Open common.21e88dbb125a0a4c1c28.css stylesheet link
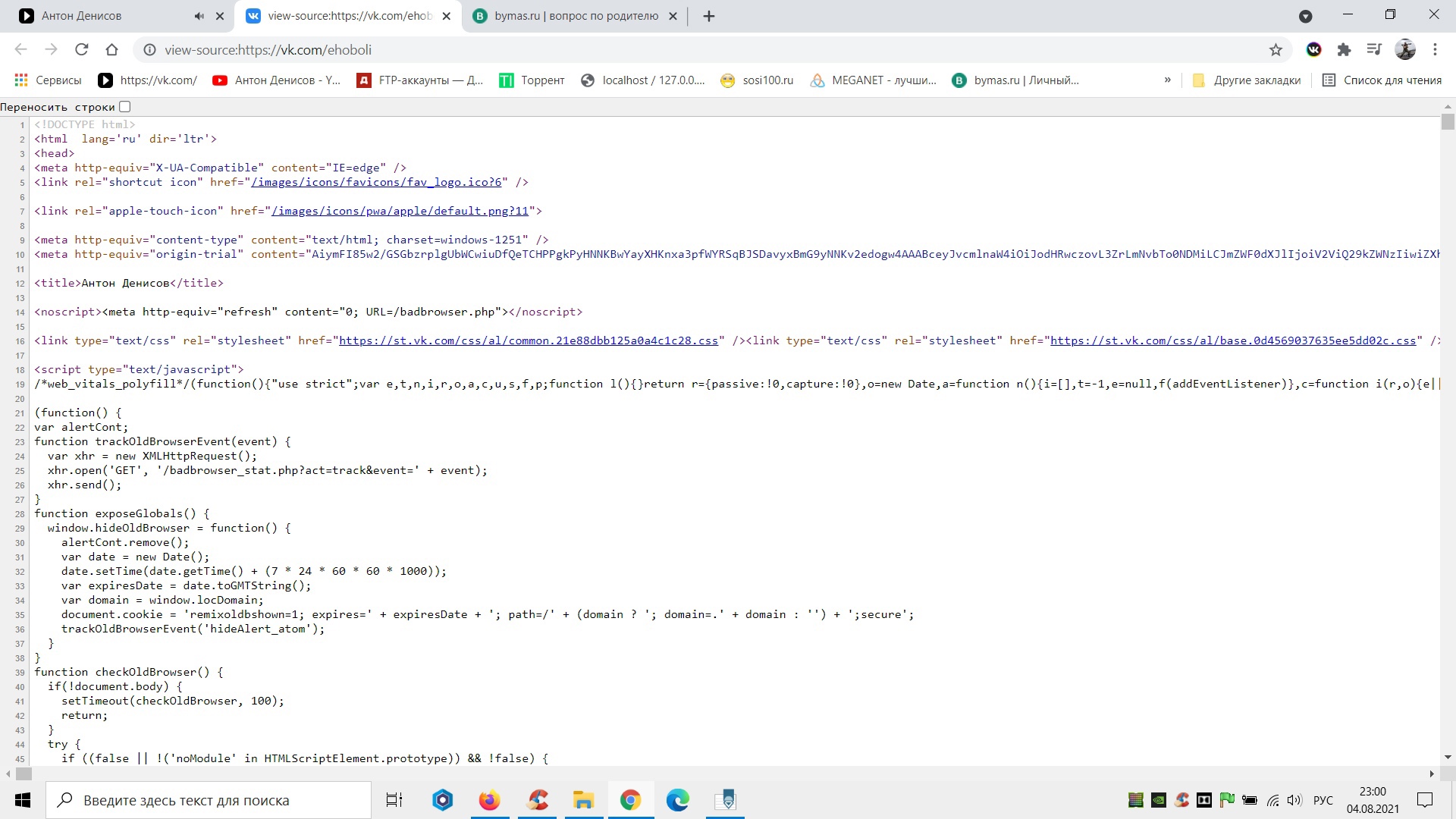This screenshot has width=1456, height=819. 528,340
